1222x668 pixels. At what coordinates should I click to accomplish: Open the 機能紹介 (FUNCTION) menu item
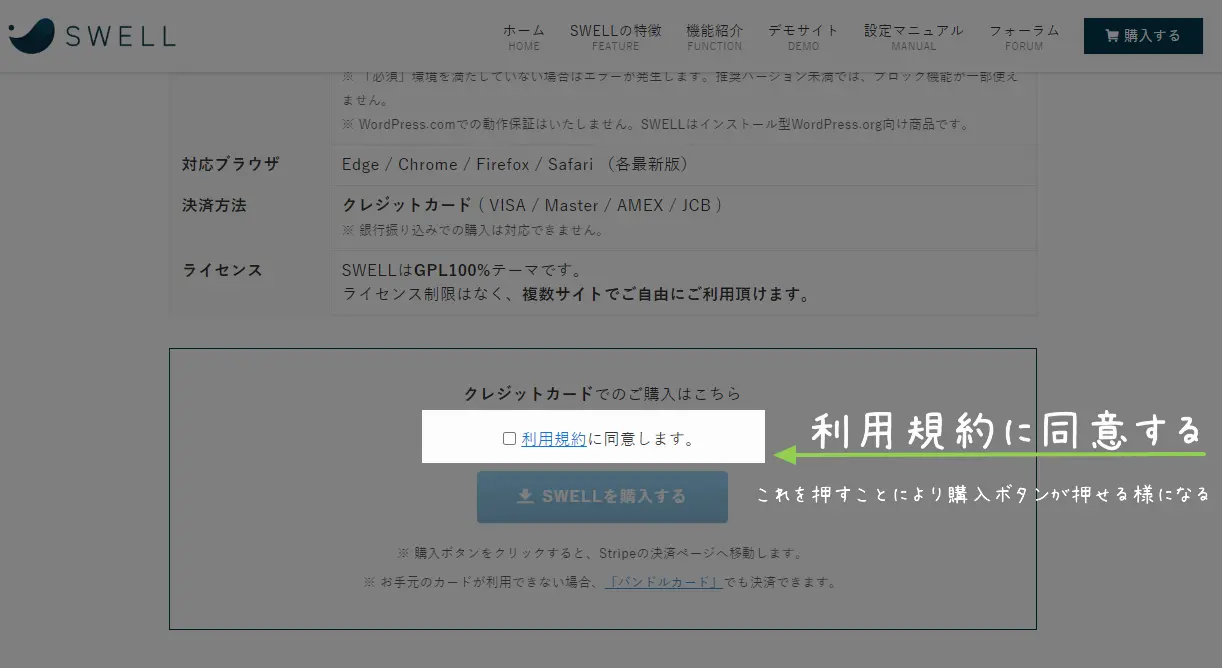[x=714, y=37]
